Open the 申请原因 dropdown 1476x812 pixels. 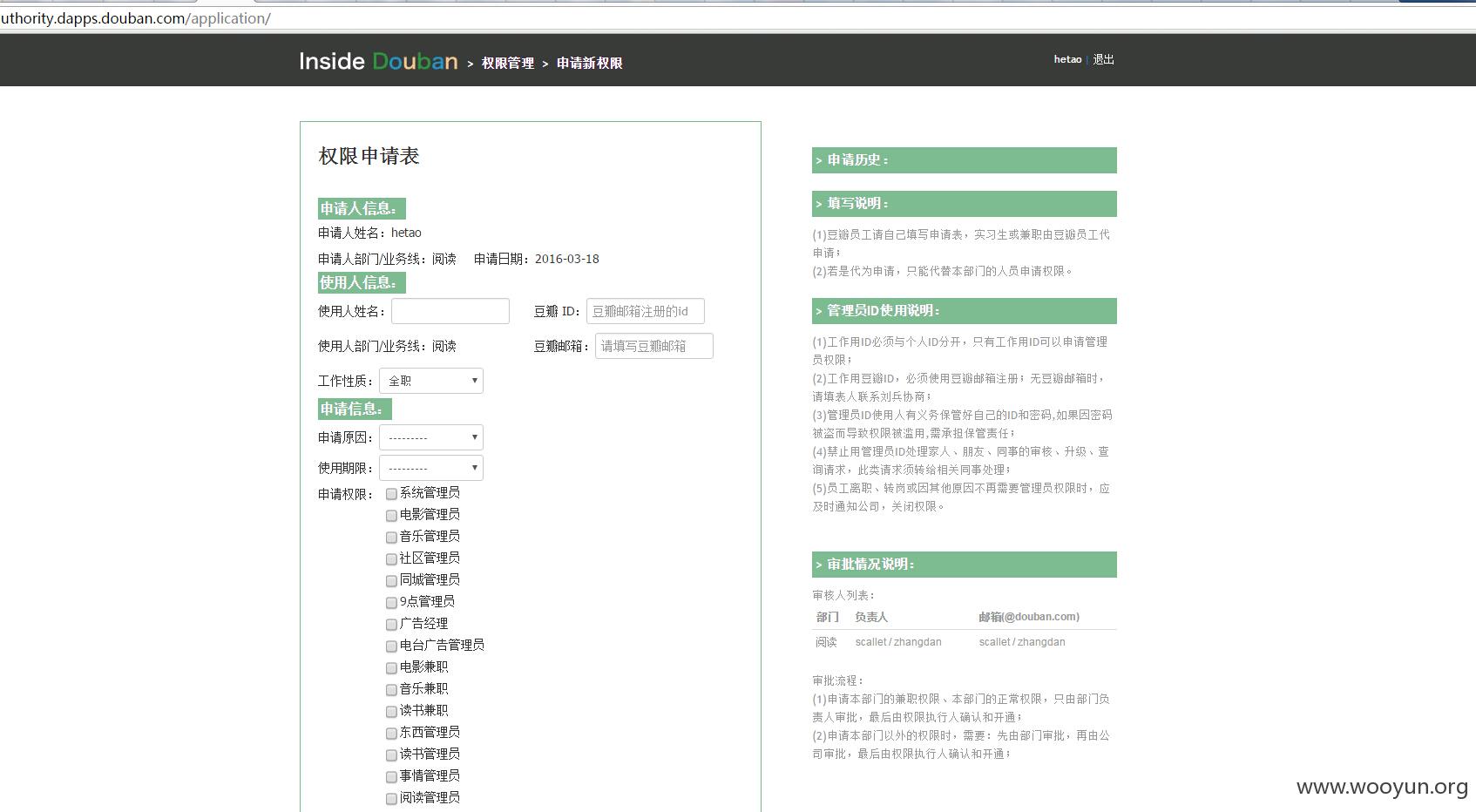(431, 437)
